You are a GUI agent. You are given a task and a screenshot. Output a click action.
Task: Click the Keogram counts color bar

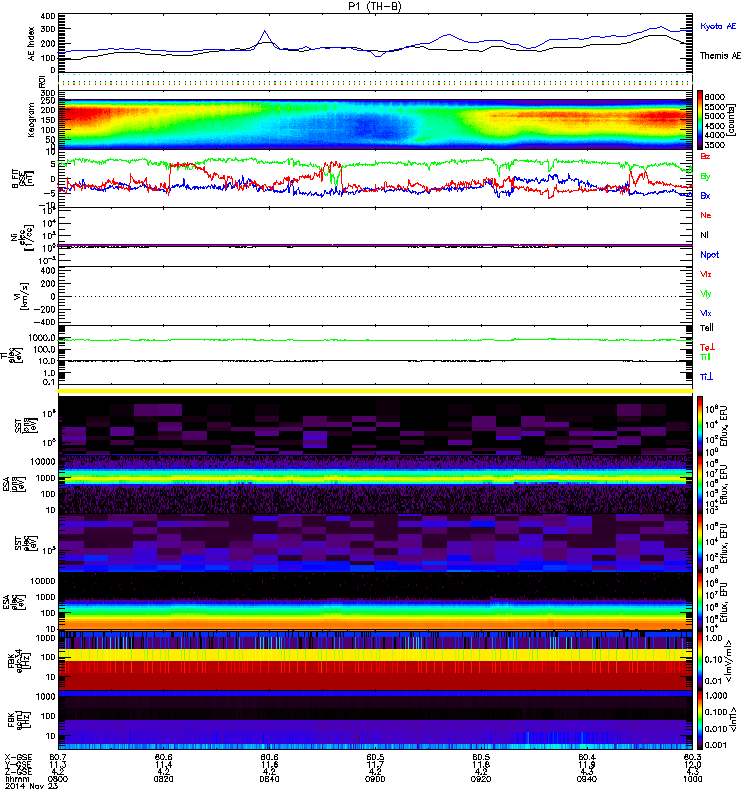[700, 119]
